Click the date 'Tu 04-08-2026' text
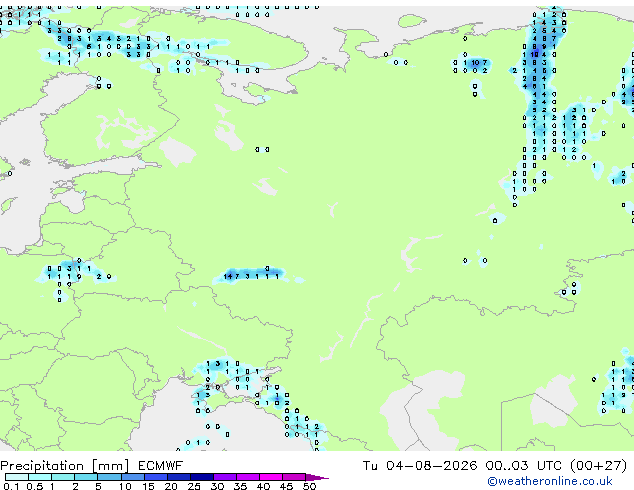This screenshot has height=490, width=634. pos(420,465)
